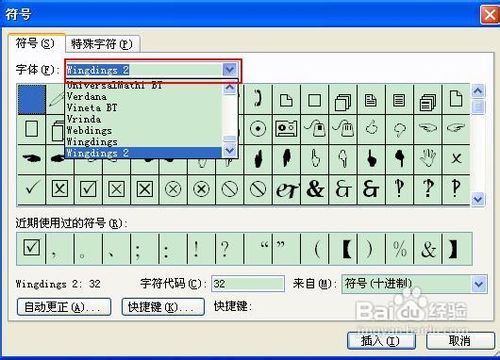Pick the small page symbol beside the phone receiver
500x360 pixels.
coord(286,99)
